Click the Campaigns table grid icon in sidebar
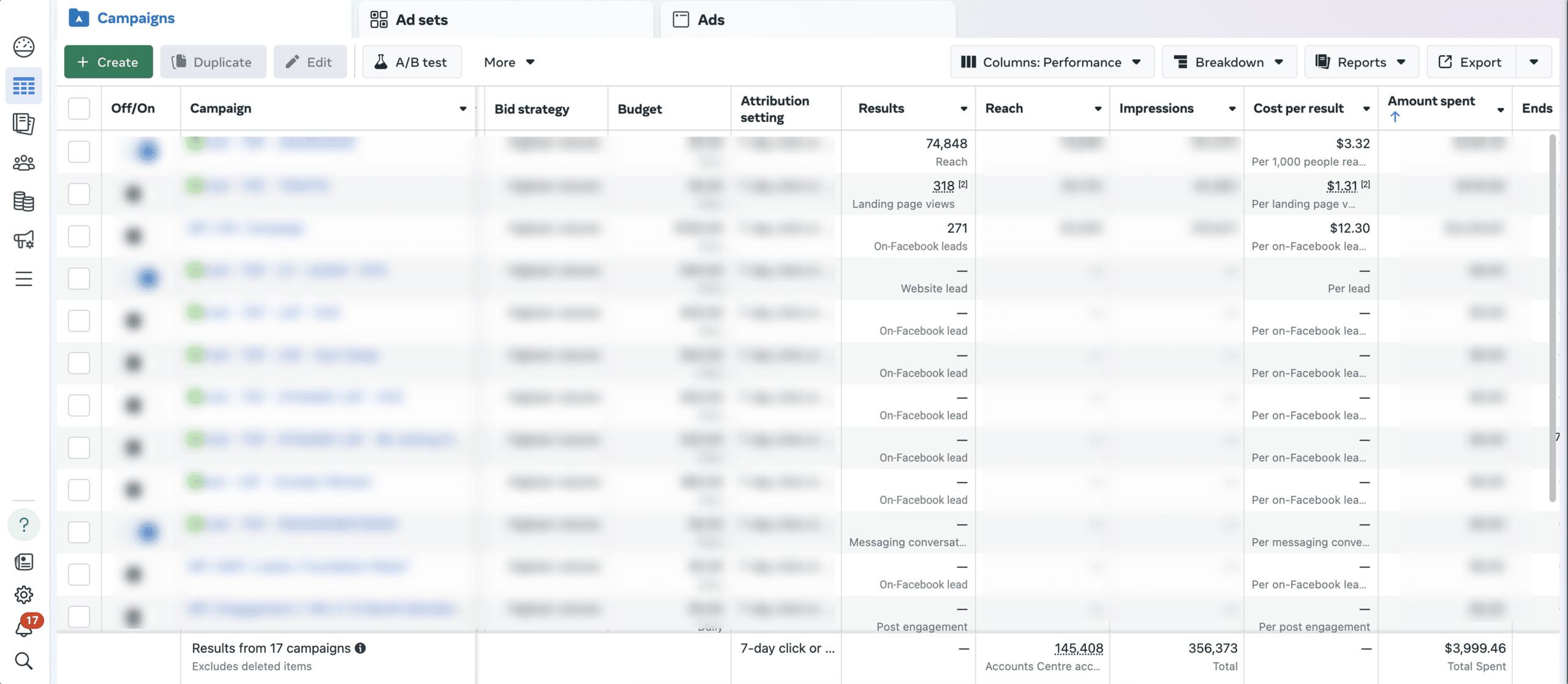Screen dimensions: 1568x684 tap(24, 86)
